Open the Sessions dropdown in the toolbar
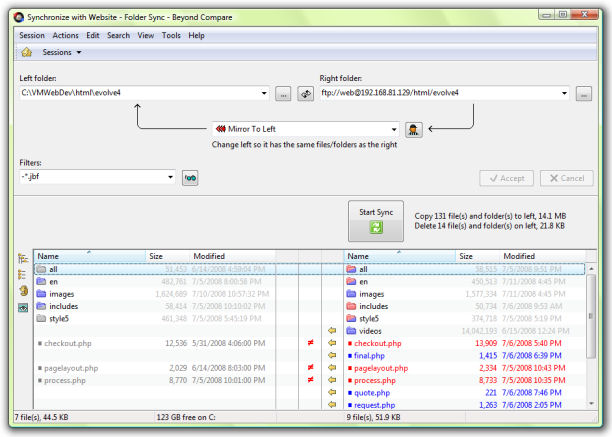Screen dimensions: 612x437 click(62, 52)
